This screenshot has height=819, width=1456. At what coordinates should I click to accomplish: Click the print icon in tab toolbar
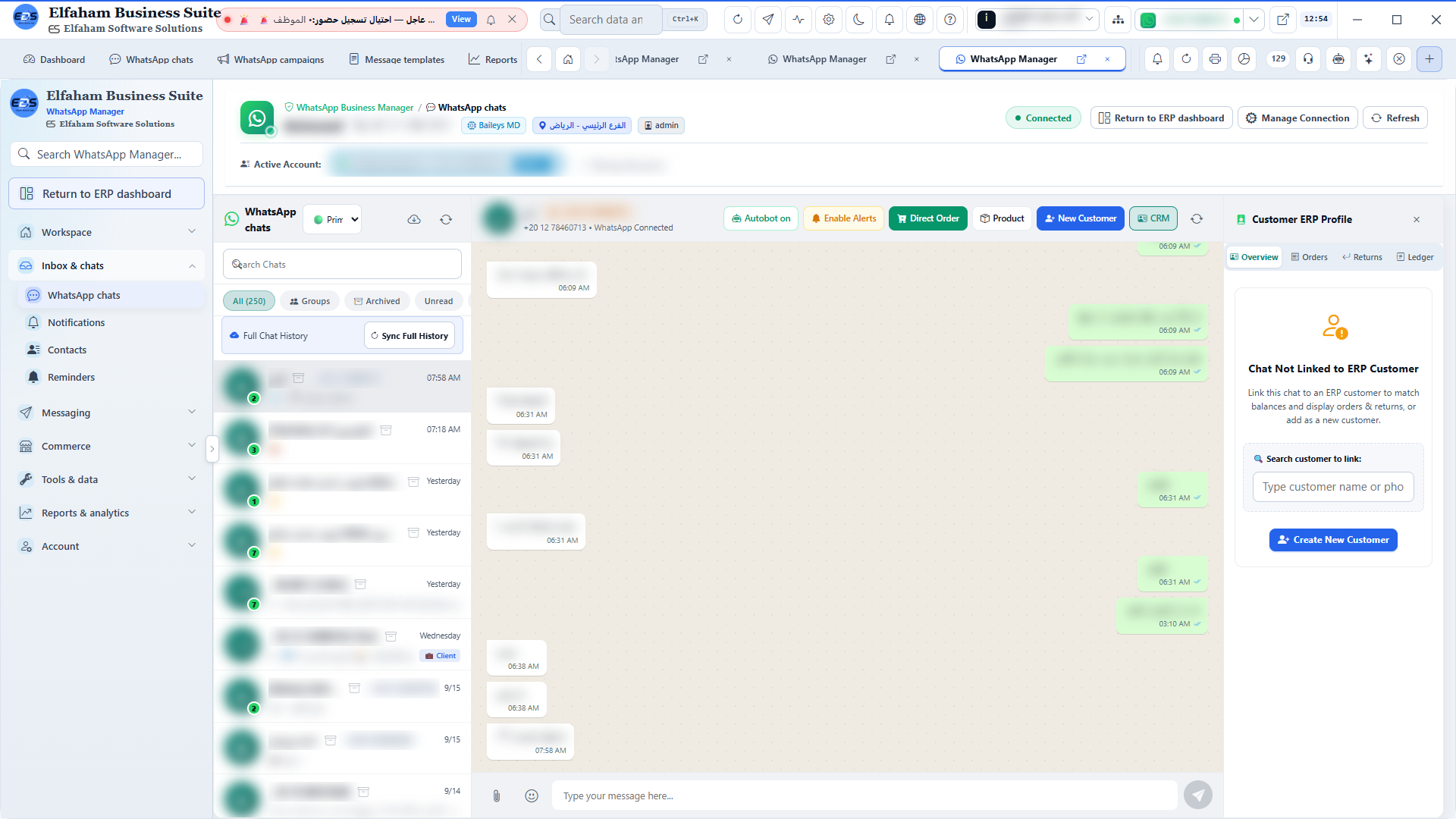pyautogui.click(x=1216, y=59)
